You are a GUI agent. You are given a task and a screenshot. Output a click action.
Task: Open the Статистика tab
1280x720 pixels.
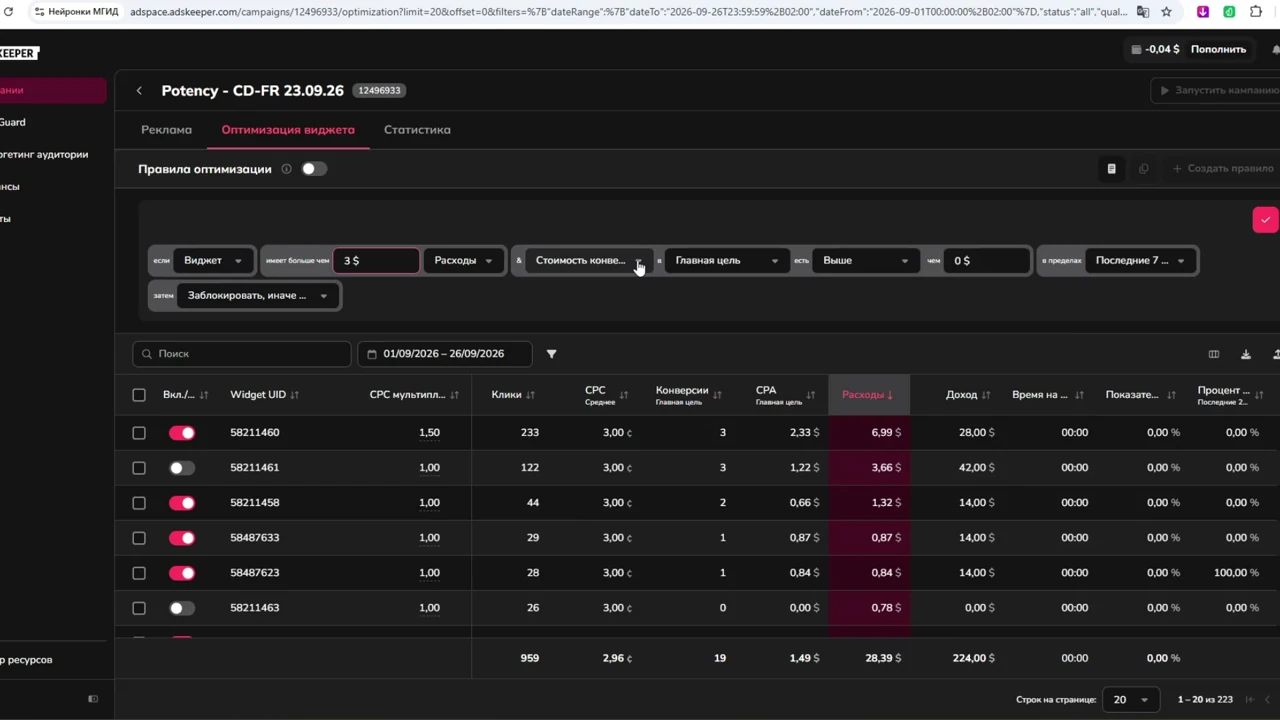tap(417, 130)
